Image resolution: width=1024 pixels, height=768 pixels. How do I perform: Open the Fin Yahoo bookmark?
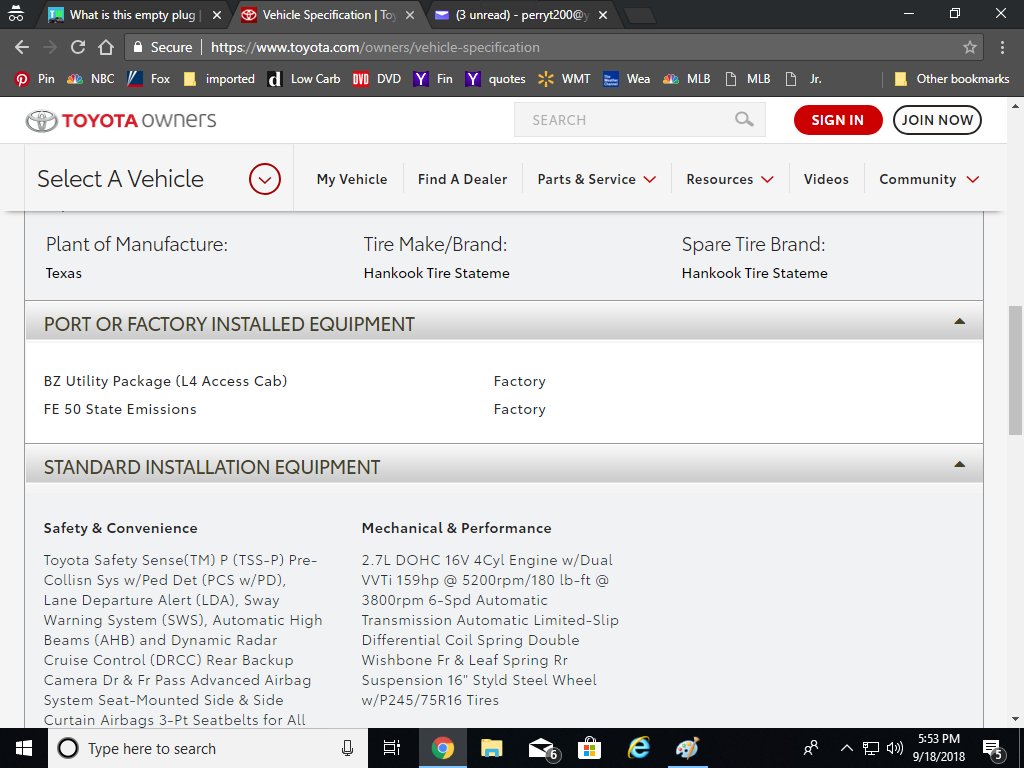(x=433, y=79)
